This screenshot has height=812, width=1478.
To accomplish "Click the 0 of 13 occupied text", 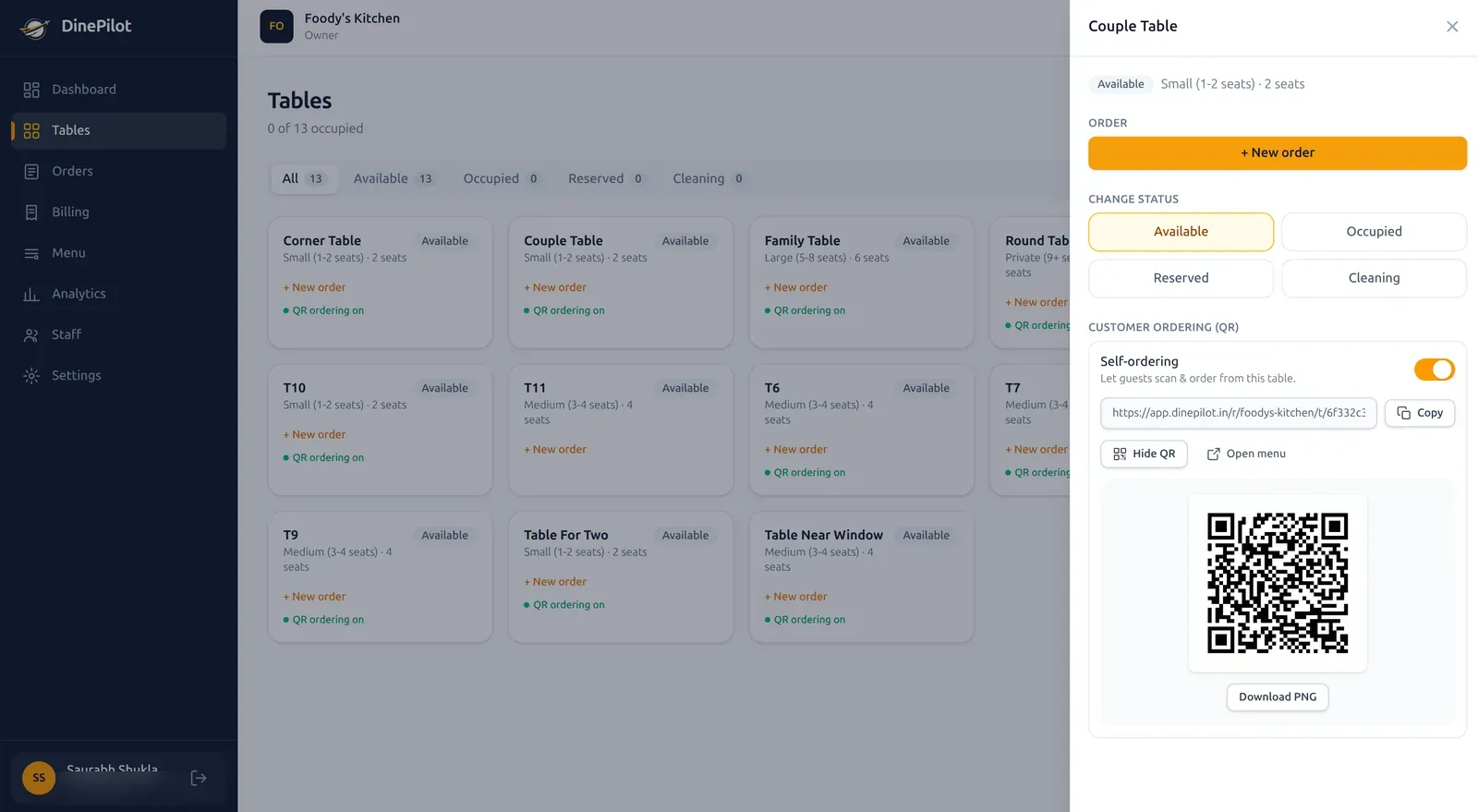I will [315, 128].
